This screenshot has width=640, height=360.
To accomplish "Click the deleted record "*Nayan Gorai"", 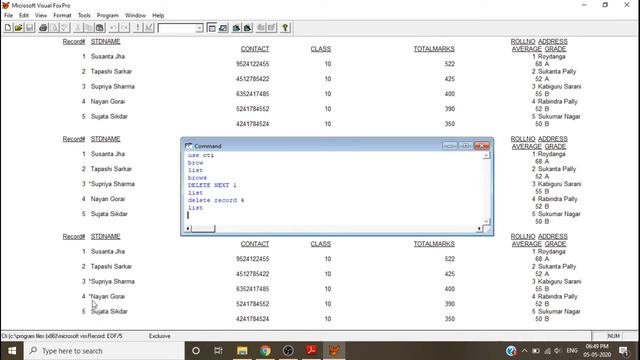I will point(107,297).
